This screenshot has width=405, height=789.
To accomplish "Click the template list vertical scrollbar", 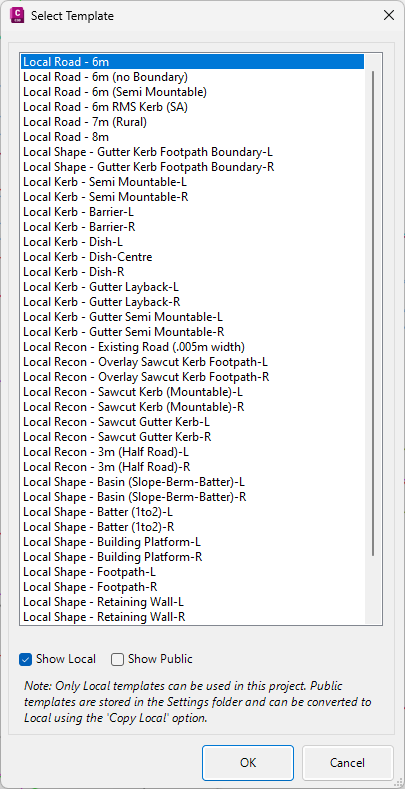I will [x=373, y=313].
